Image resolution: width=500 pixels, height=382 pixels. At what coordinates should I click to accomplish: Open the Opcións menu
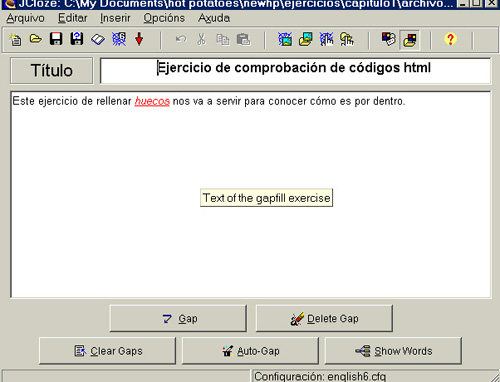point(164,18)
